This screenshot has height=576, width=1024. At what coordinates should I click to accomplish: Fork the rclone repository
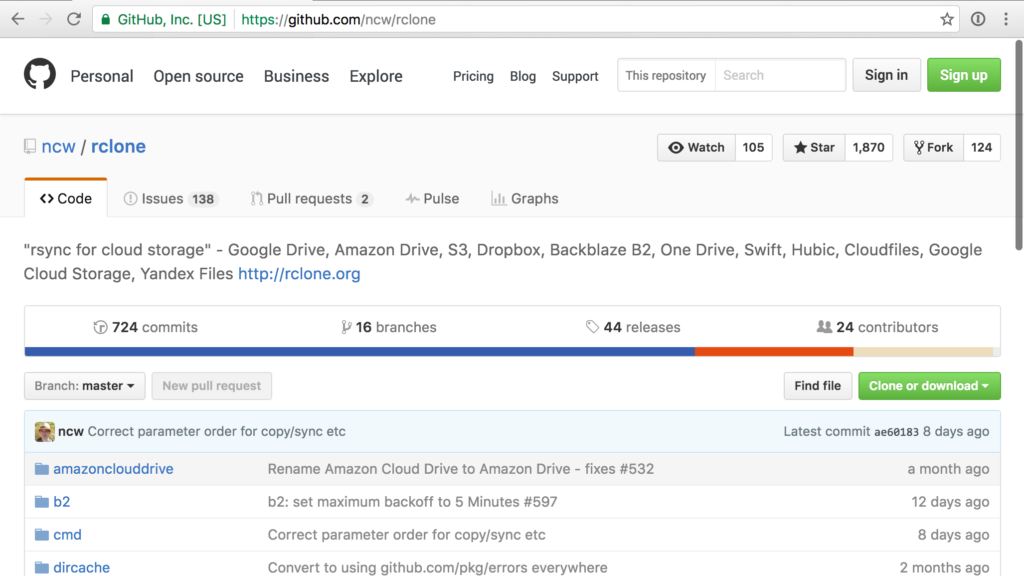tap(930, 147)
